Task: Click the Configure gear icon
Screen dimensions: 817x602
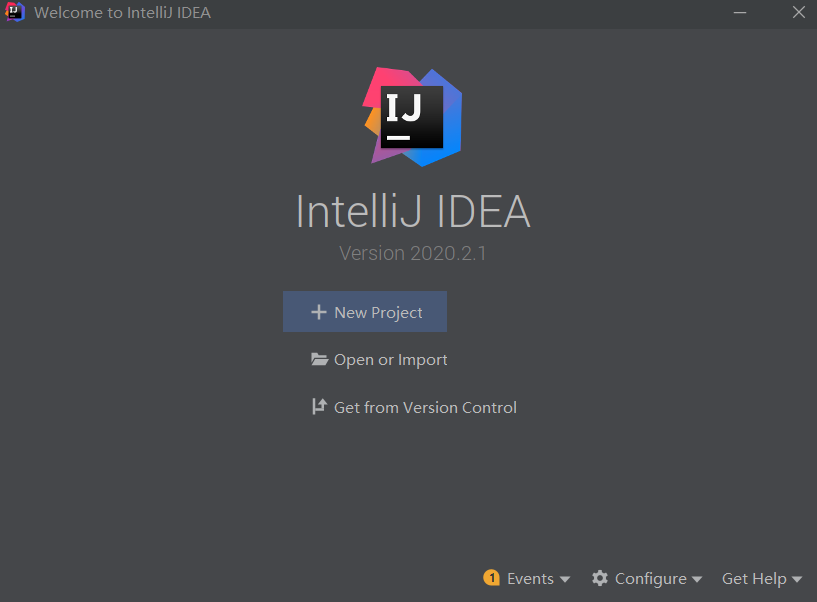Action: click(600, 578)
